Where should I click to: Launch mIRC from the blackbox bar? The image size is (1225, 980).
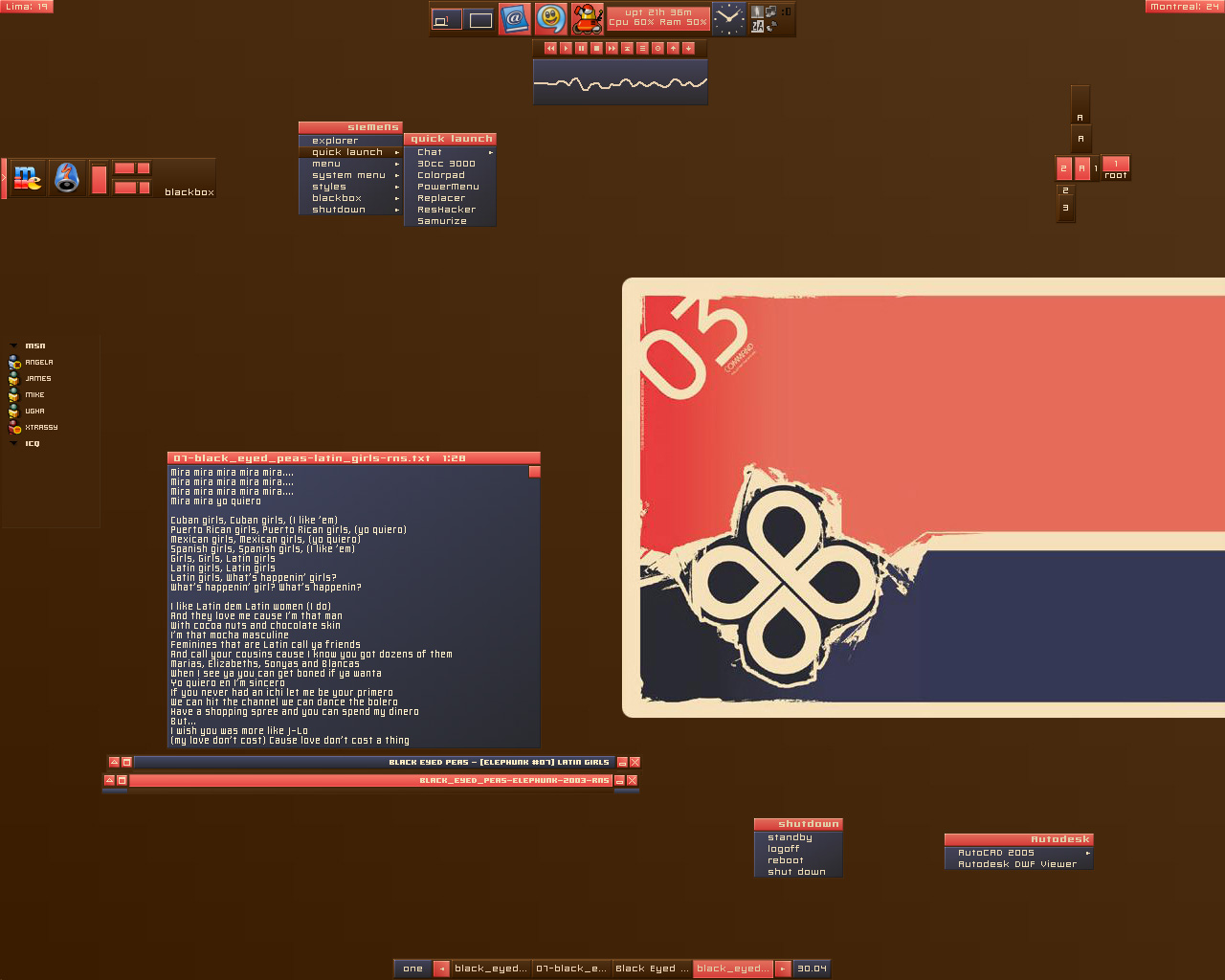point(28,178)
